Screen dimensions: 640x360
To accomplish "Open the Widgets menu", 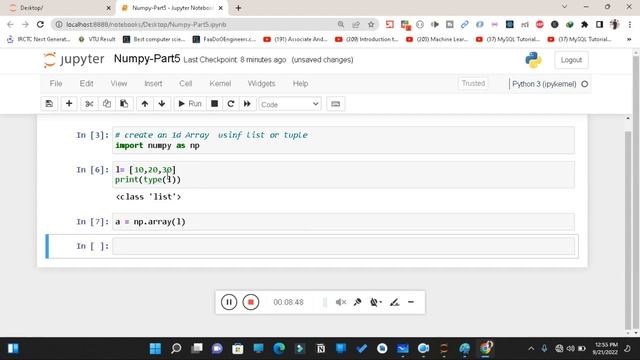I will (x=261, y=83).
